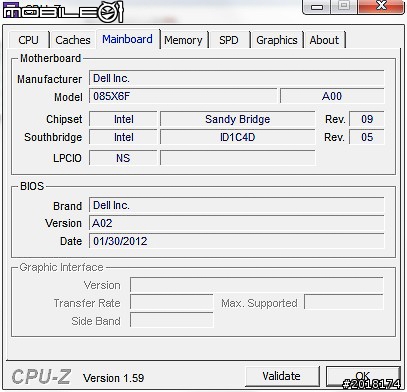Click the Motherboard group title

point(51,58)
